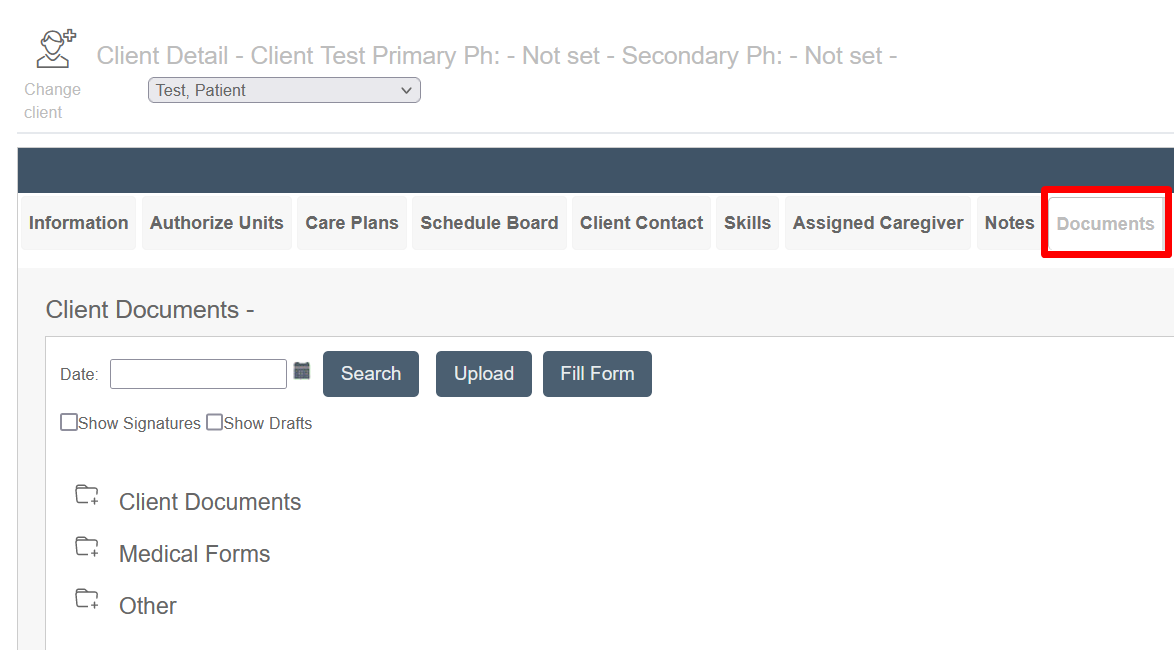1174x650 pixels.
Task: Go to the Schedule Board tab
Action: click(489, 223)
